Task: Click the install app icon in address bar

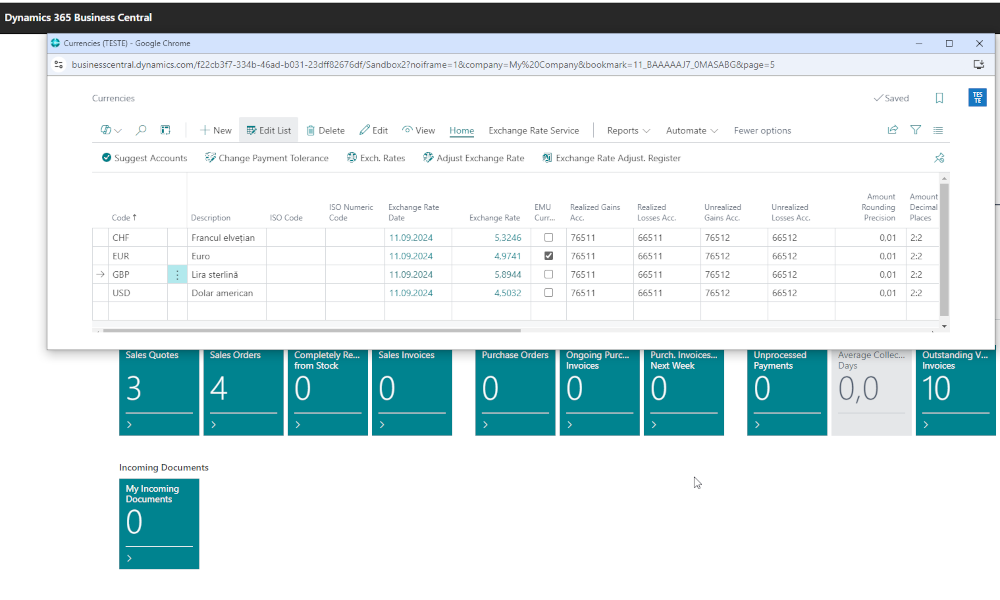Action: [979, 64]
